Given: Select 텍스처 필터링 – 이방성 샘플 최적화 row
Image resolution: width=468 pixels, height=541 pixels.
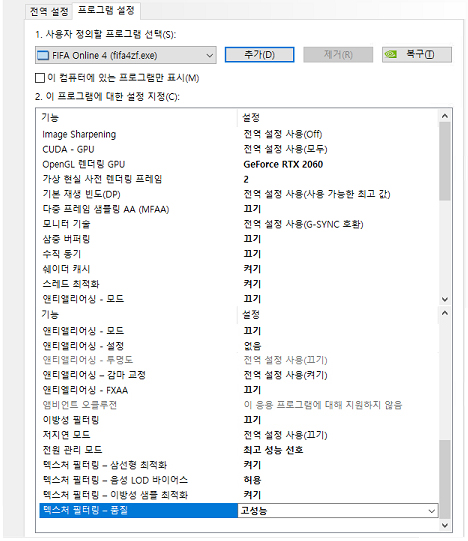Looking at the screenshot, I should tap(239, 495).
